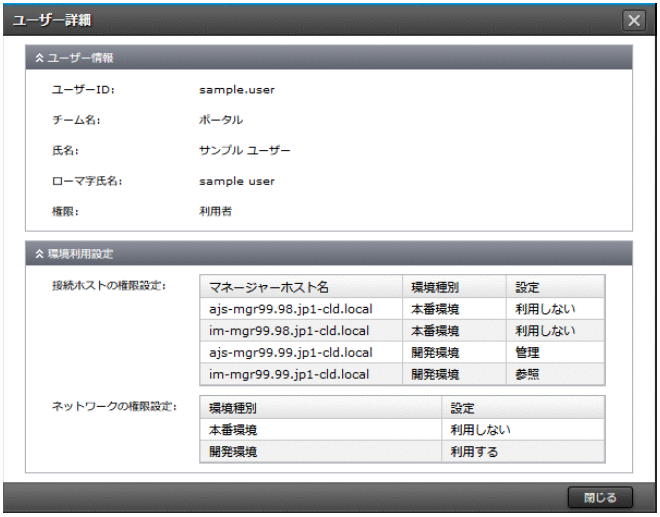Click the 権限: label
This screenshot has width=660, height=517.
coord(65,211)
